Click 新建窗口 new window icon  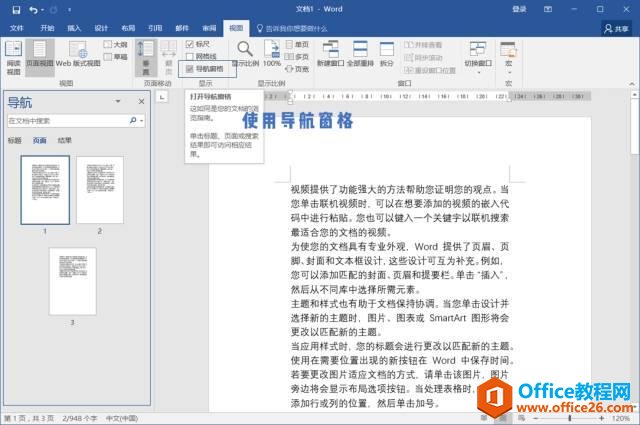click(329, 54)
